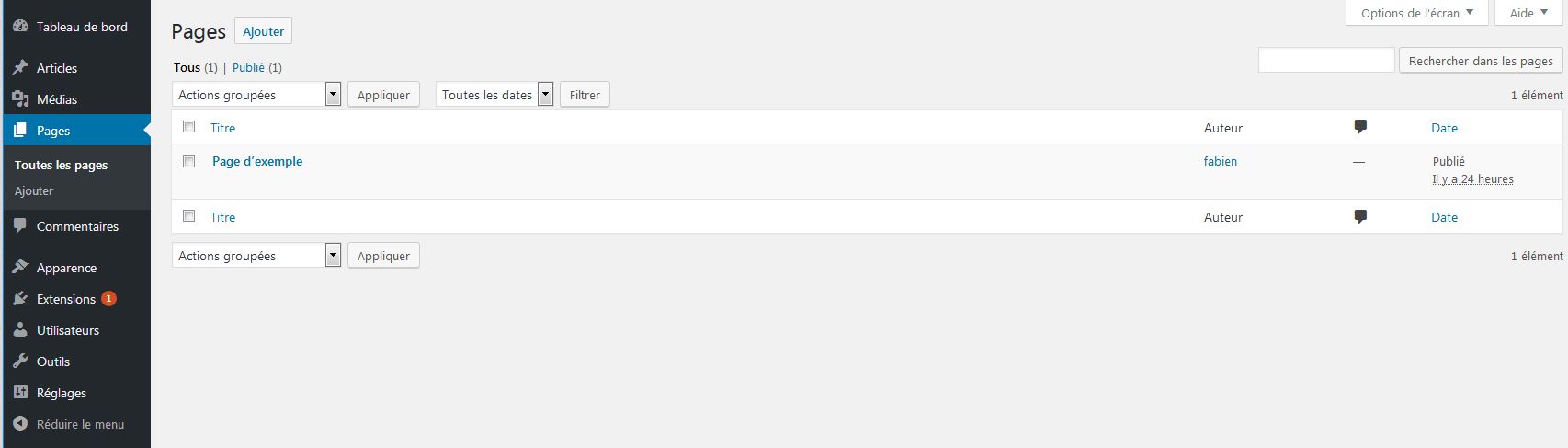Click the Filtrer button
This screenshot has height=448, width=1568.
click(585, 95)
